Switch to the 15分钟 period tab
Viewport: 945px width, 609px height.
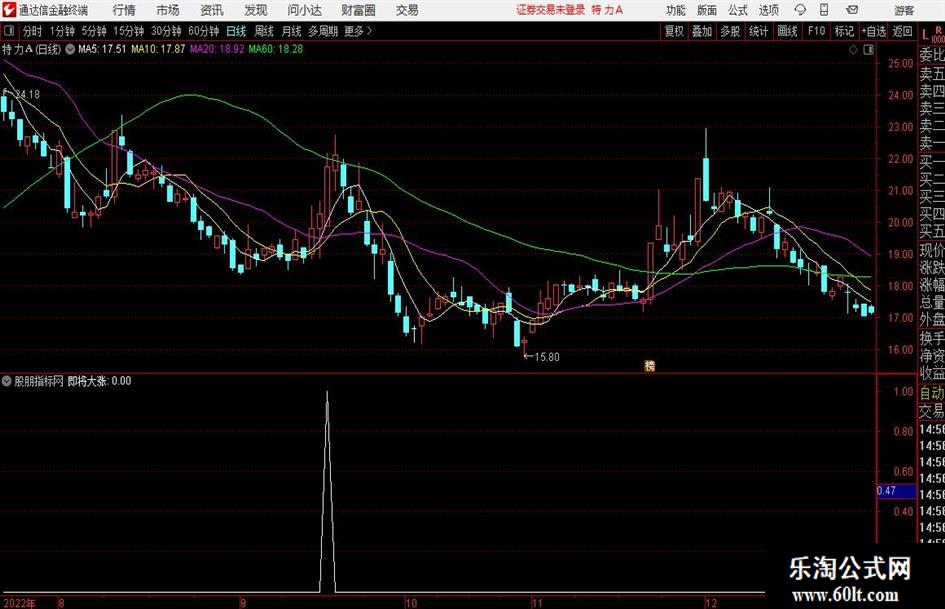[x=129, y=31]
